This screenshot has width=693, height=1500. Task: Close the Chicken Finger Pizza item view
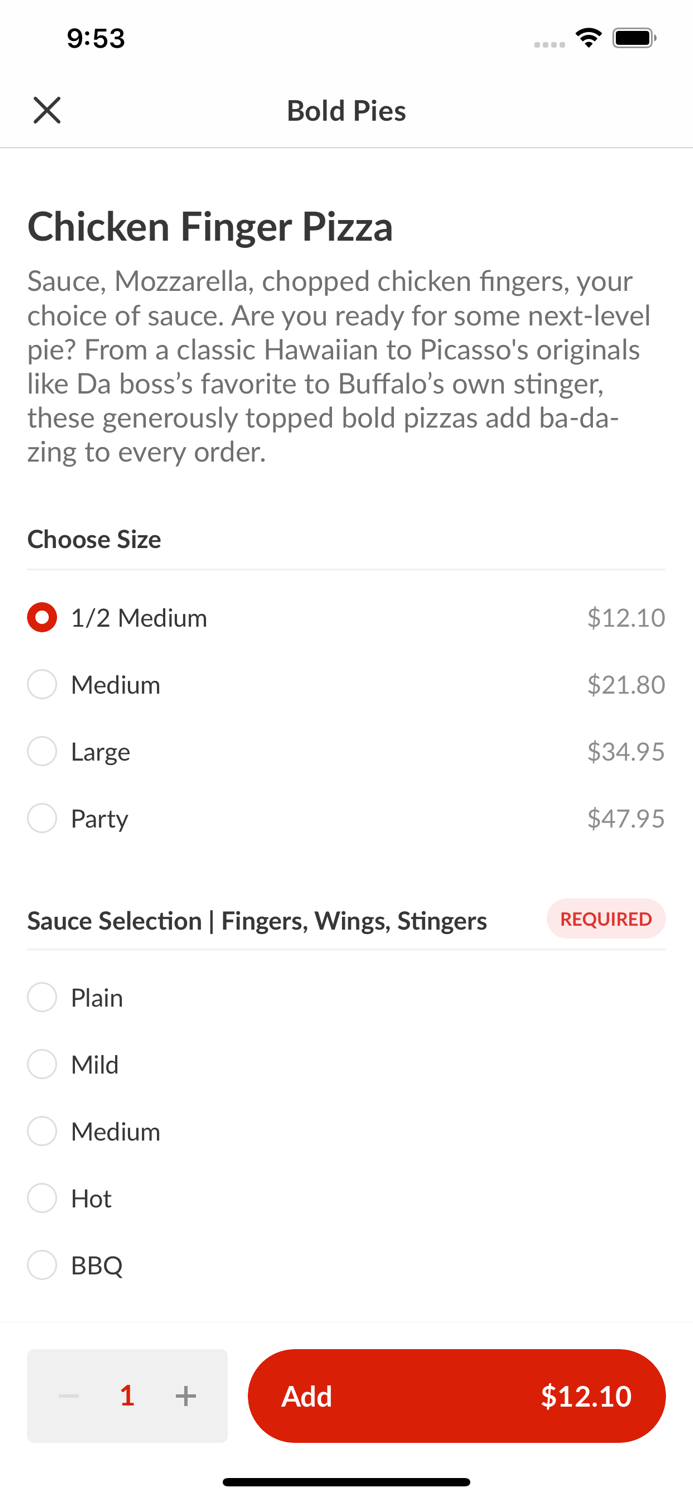[46, 110]
